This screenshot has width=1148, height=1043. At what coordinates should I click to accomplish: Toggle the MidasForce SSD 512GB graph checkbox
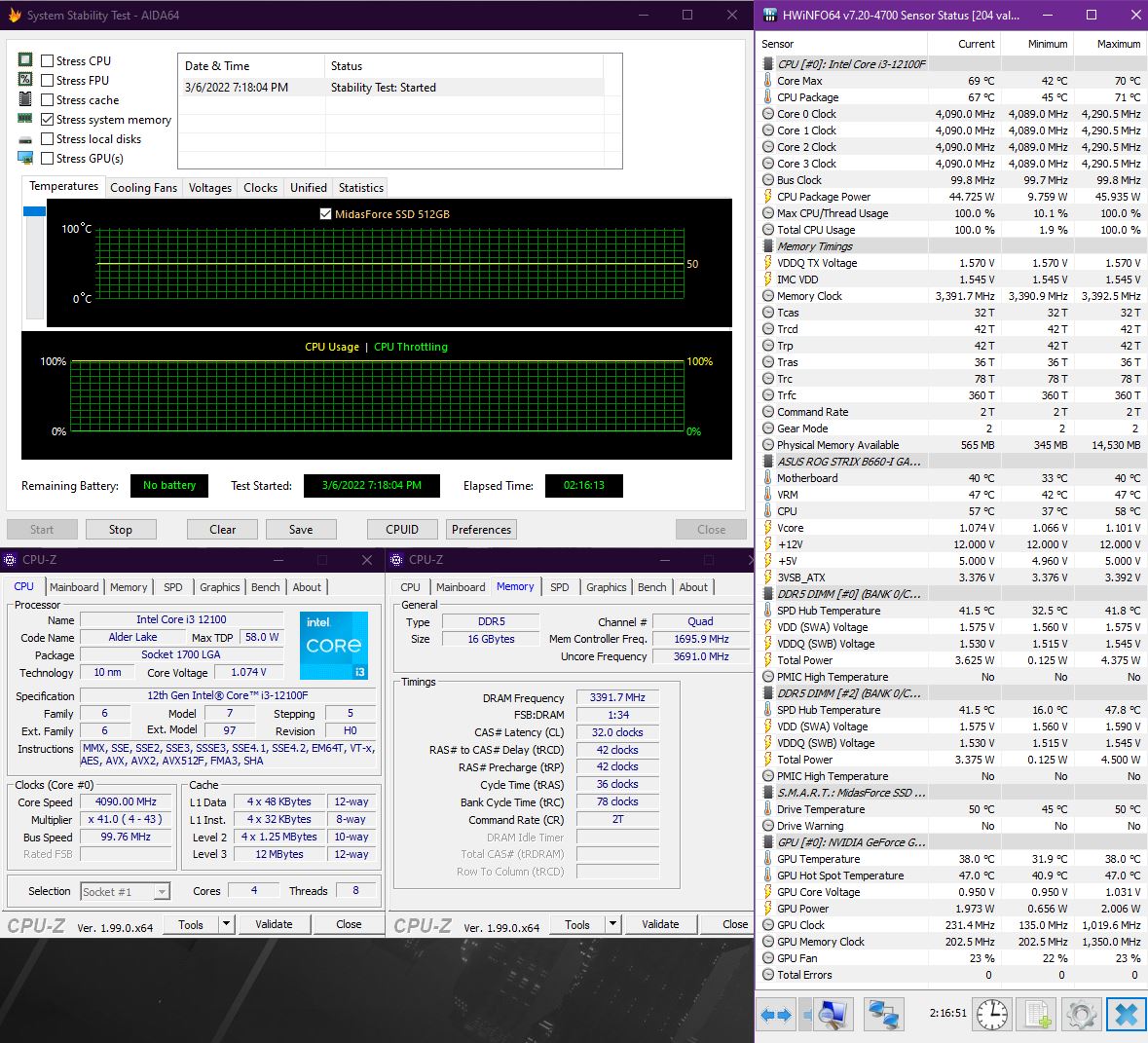coord(325,213)
